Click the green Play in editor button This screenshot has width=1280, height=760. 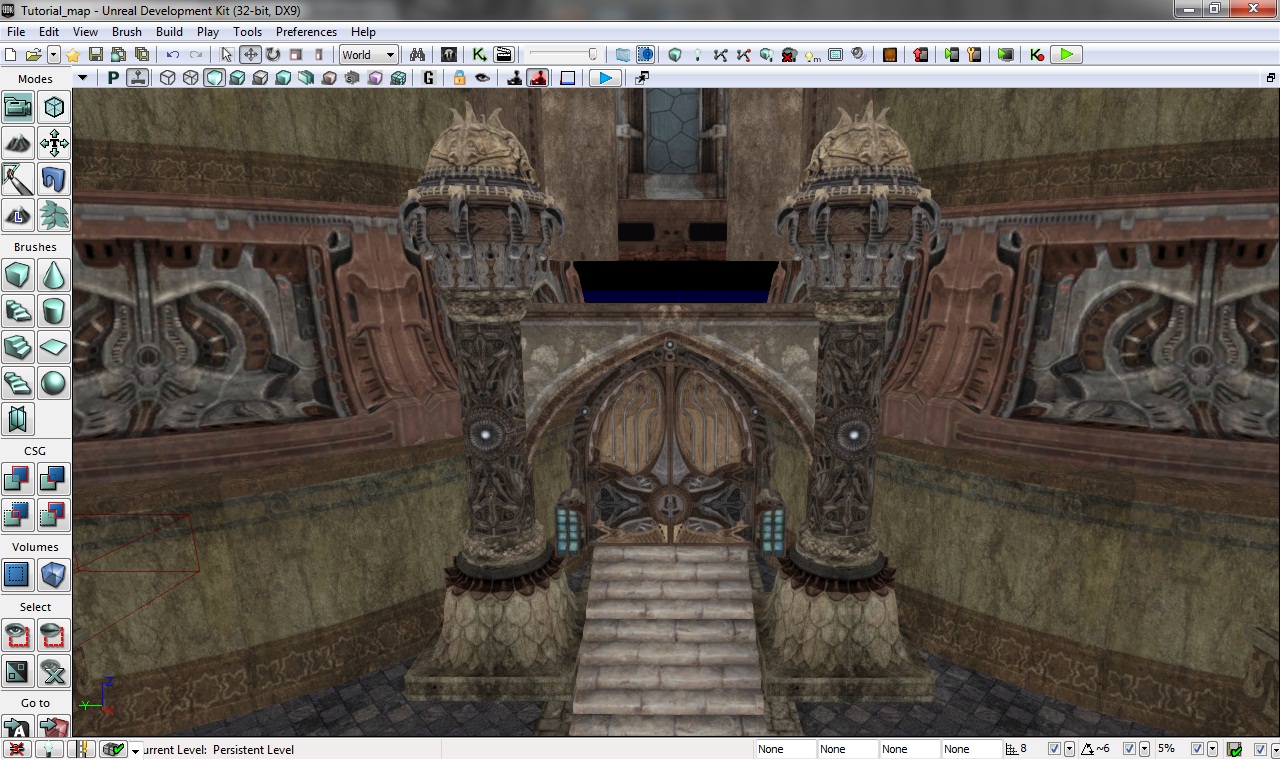tap(1067, 55)
